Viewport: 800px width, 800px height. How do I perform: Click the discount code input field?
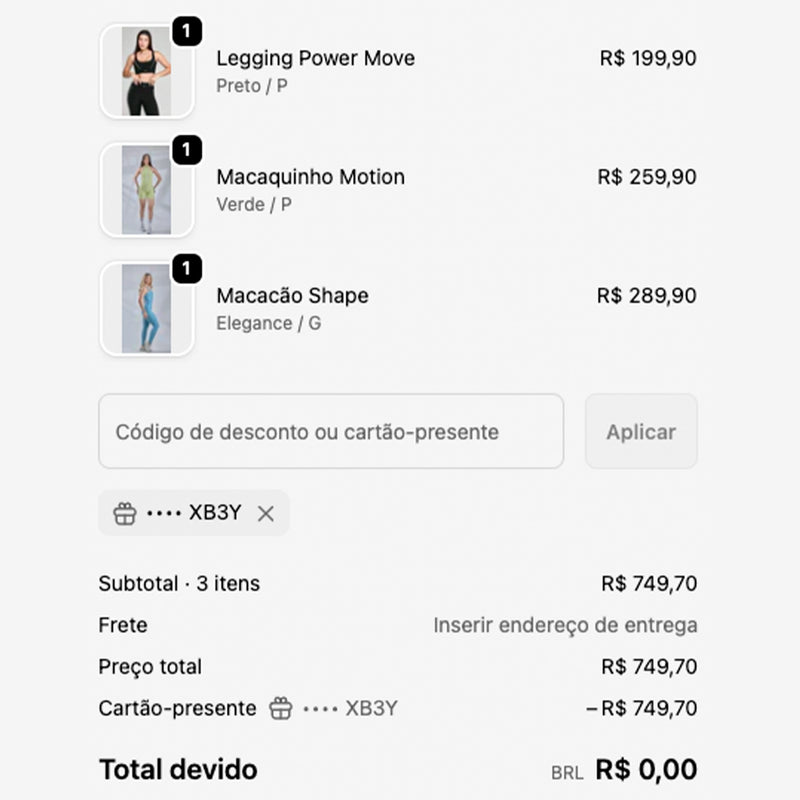[330, 432]
